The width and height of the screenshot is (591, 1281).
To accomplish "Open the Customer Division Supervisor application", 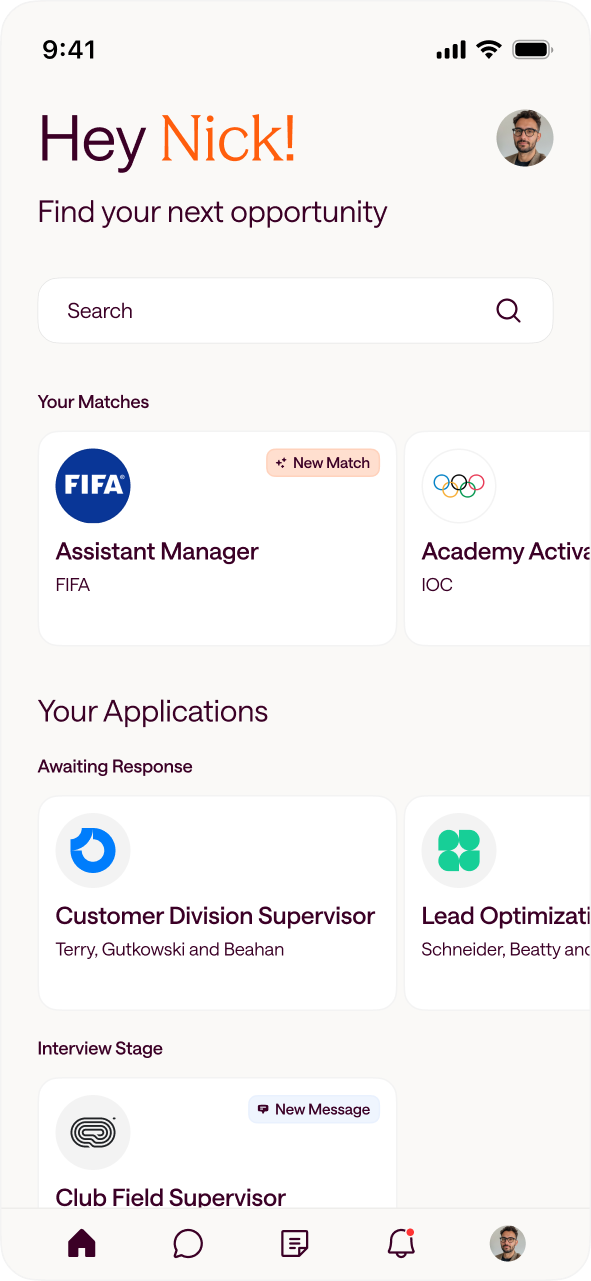I will click(x=217, y=901).
